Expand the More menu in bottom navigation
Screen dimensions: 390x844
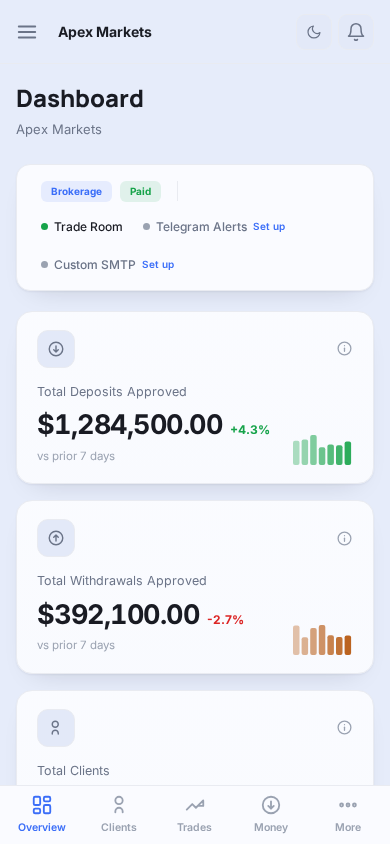[x=348, y=814]
